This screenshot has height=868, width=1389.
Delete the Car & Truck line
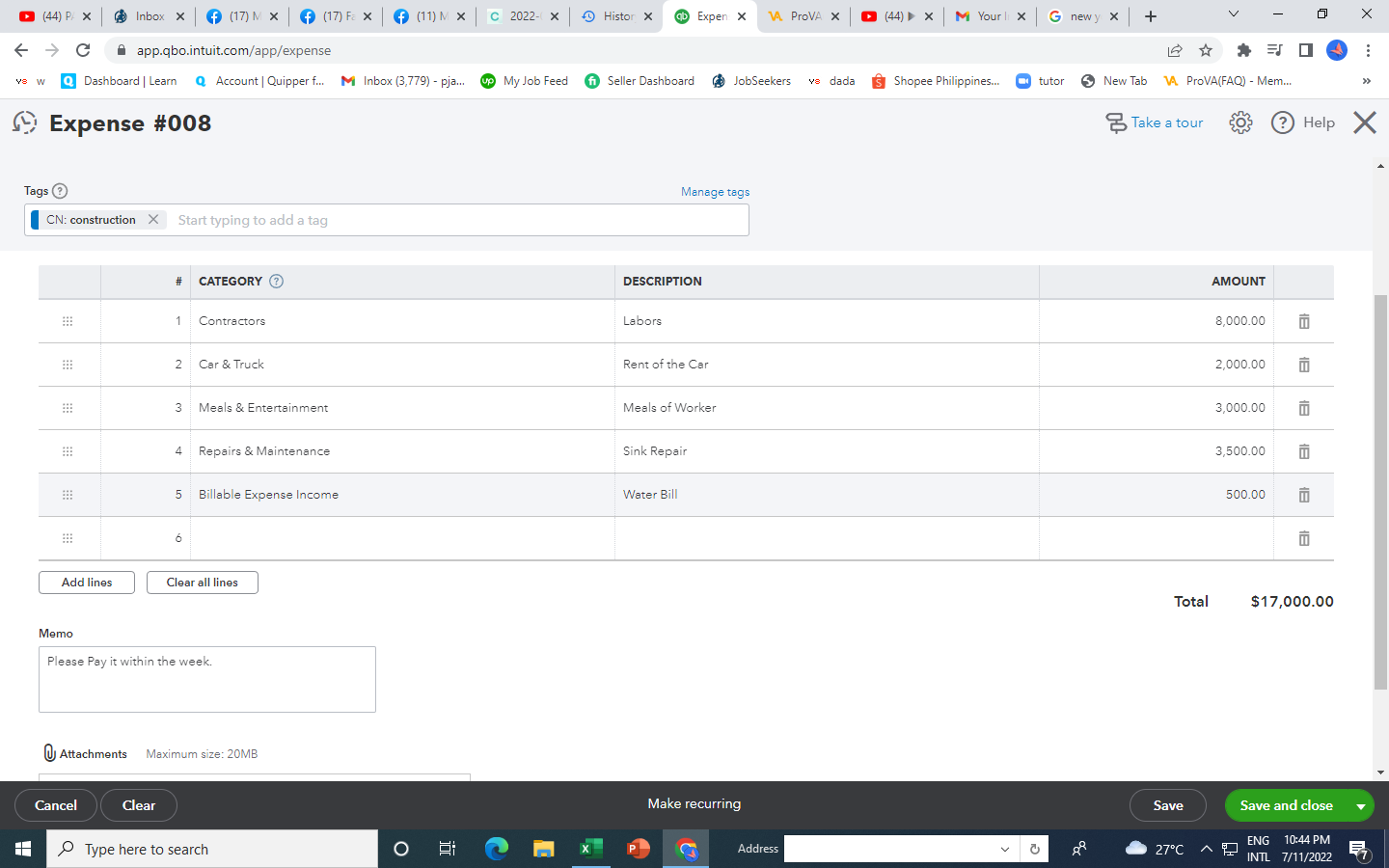(x=1304, y=365)
